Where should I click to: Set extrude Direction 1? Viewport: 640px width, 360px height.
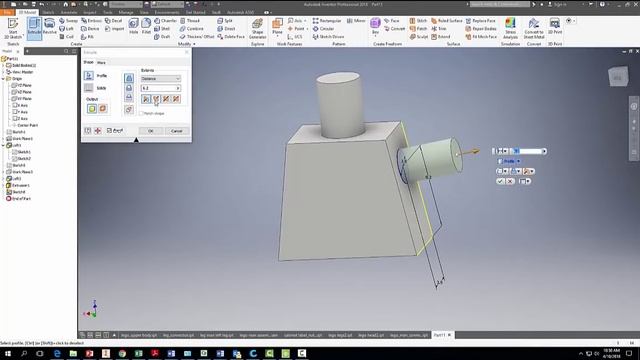tap(146, 99)
